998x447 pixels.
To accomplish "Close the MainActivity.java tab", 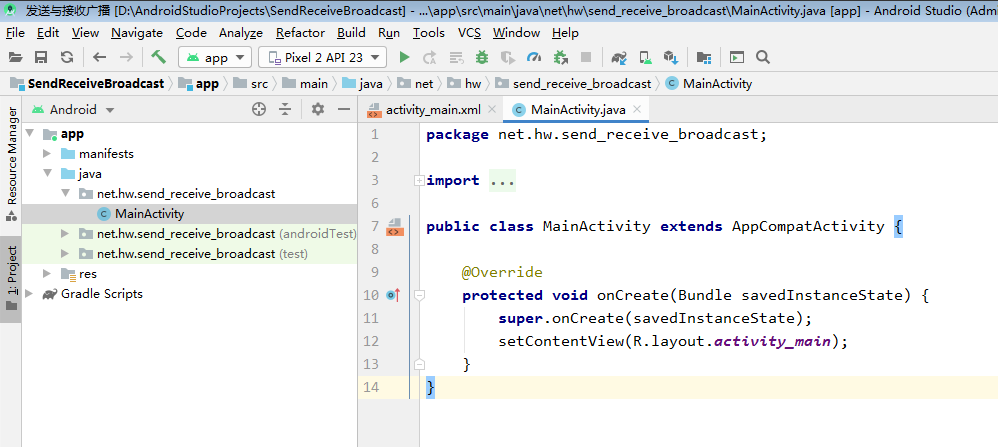I will tap(637, 110).
